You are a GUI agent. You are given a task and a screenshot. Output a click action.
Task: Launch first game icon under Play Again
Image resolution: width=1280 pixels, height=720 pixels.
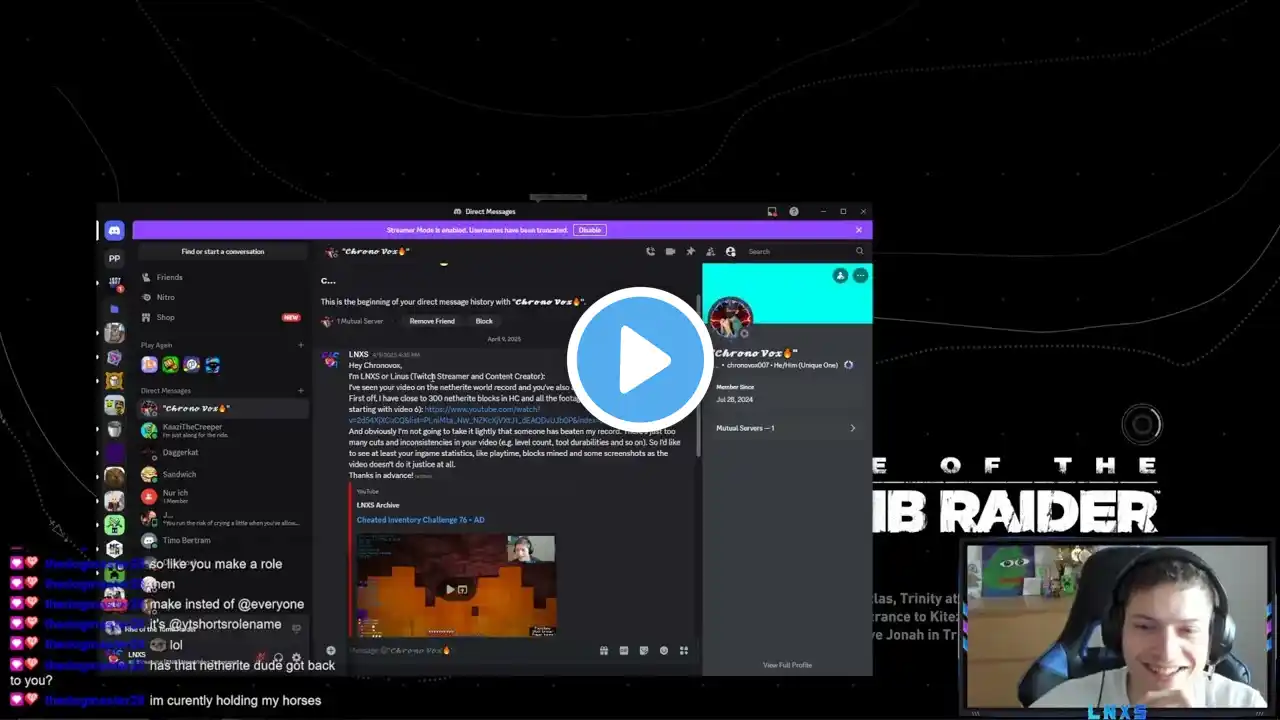pos(149,365)
